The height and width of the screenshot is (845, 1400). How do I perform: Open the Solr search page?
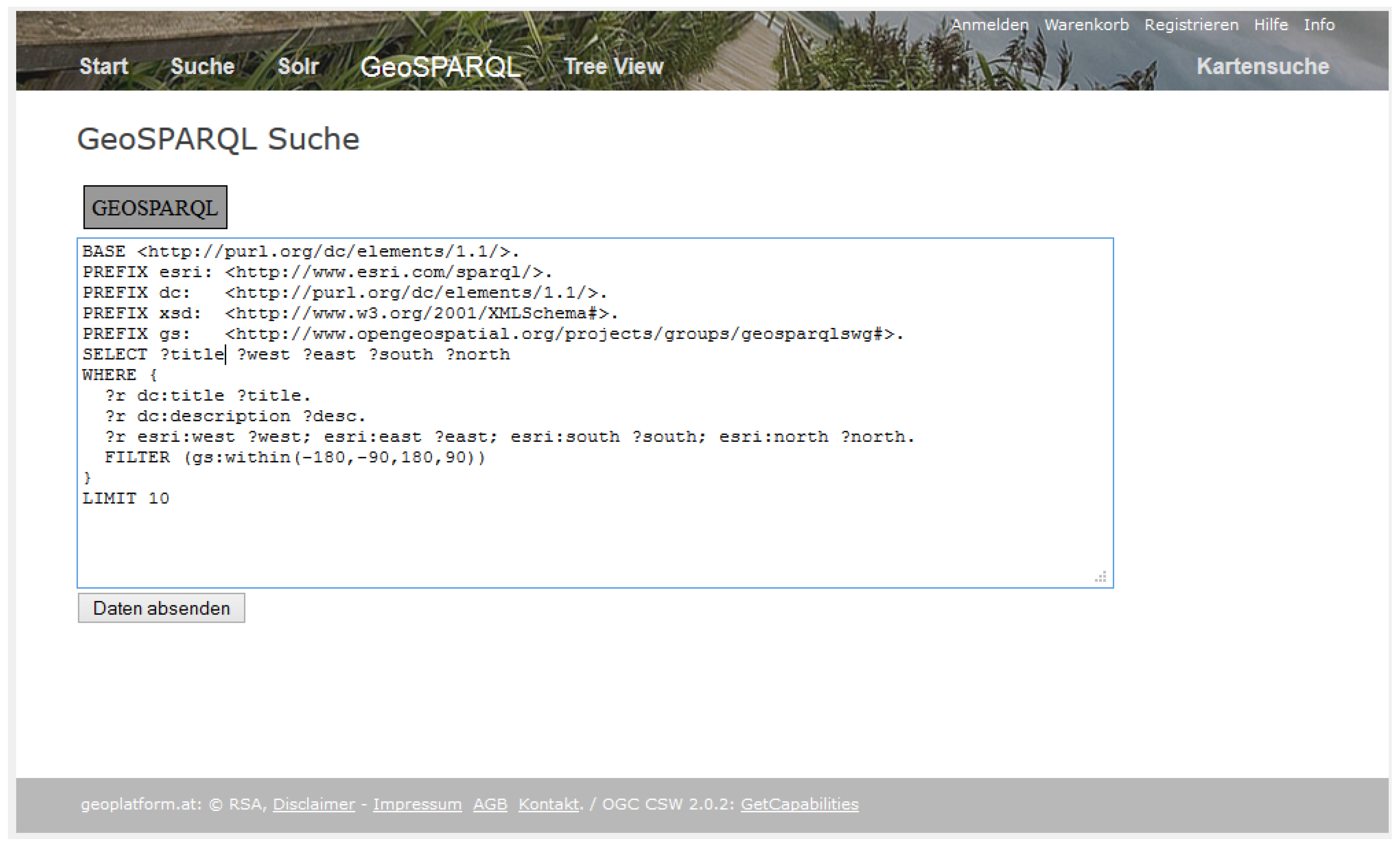(298, 67)
